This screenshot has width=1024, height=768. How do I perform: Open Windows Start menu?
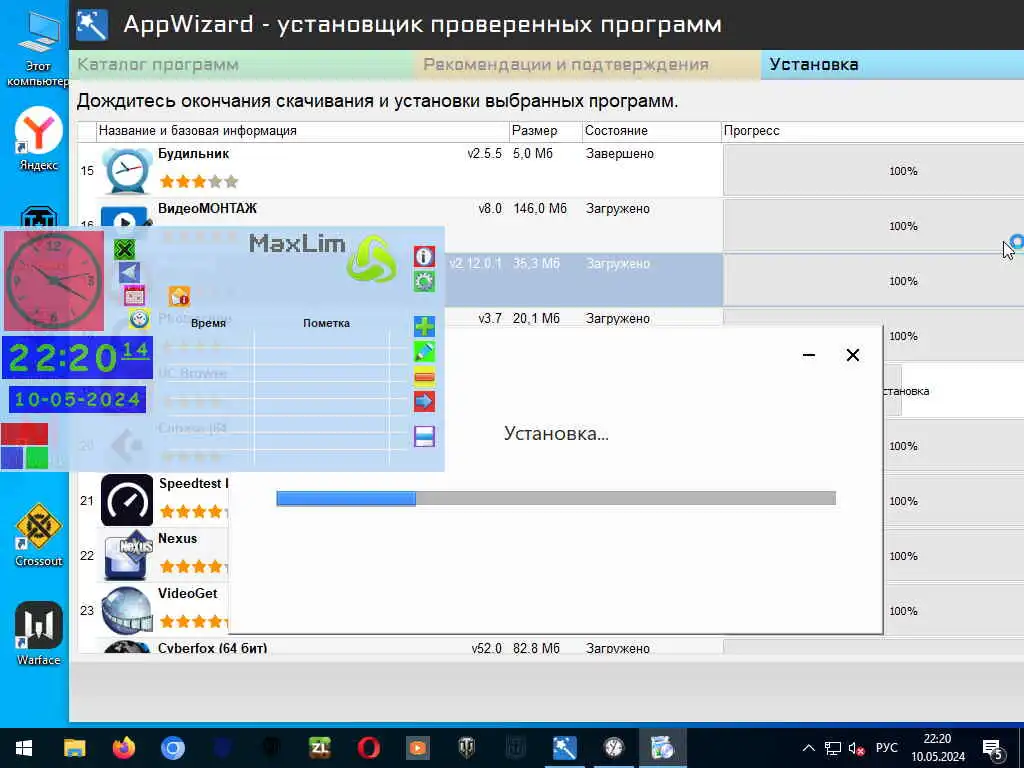(x=24, y=748)
